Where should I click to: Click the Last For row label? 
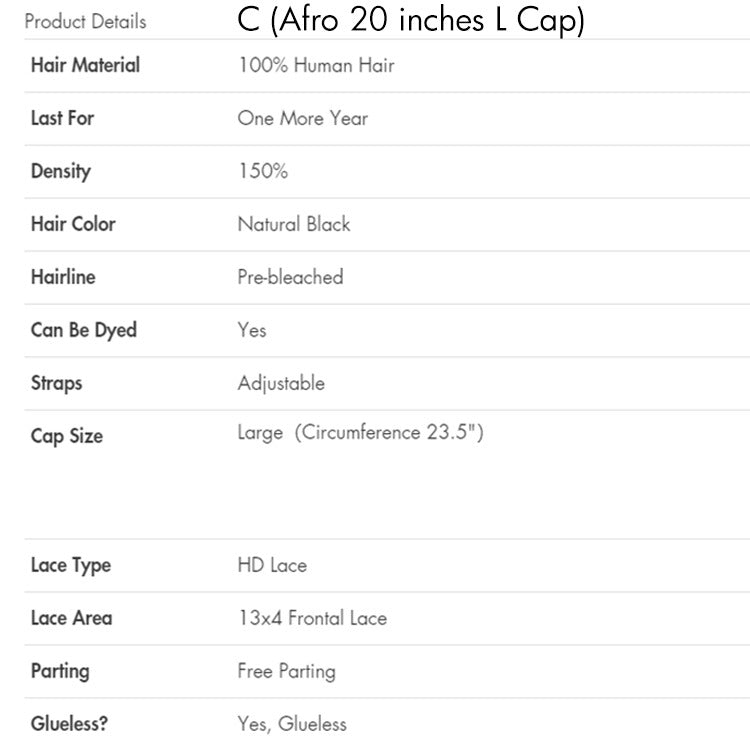pyautogui.click(x=62, y=118)
